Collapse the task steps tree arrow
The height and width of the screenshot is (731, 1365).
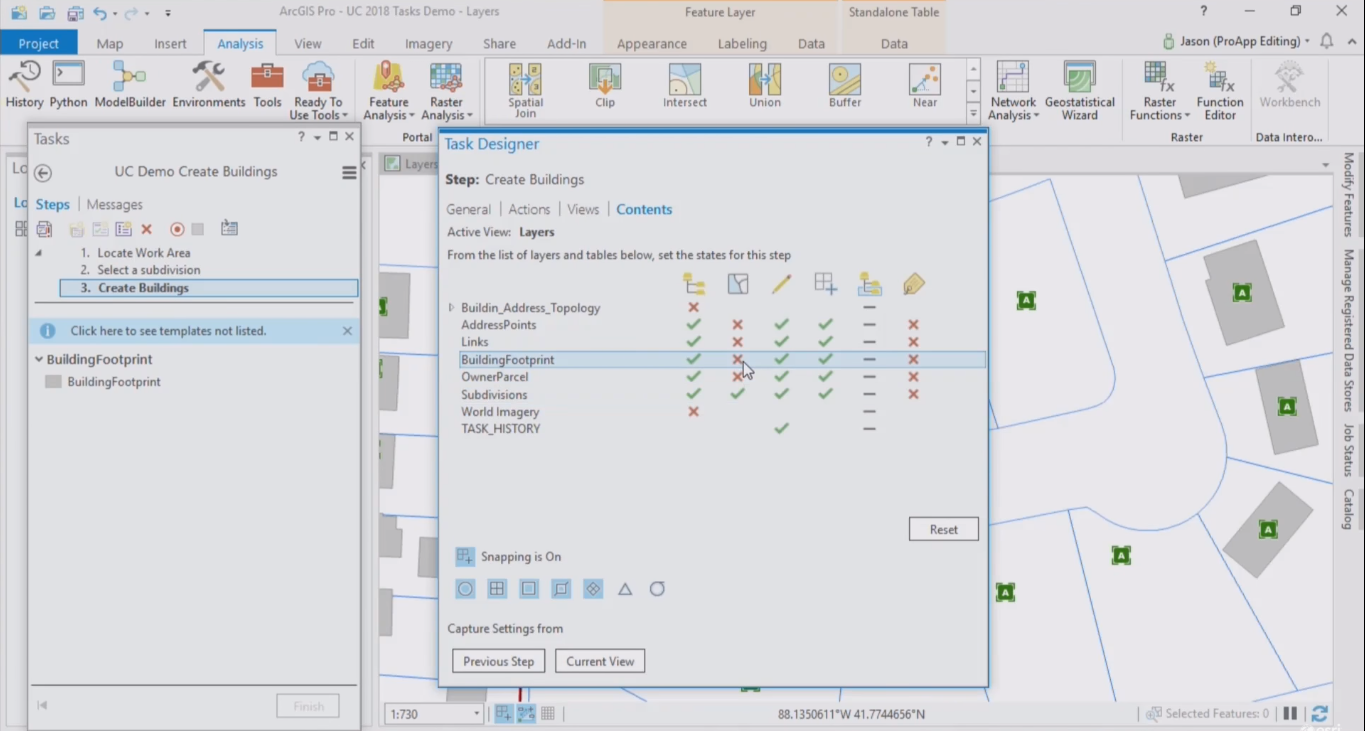click(39, 253)
